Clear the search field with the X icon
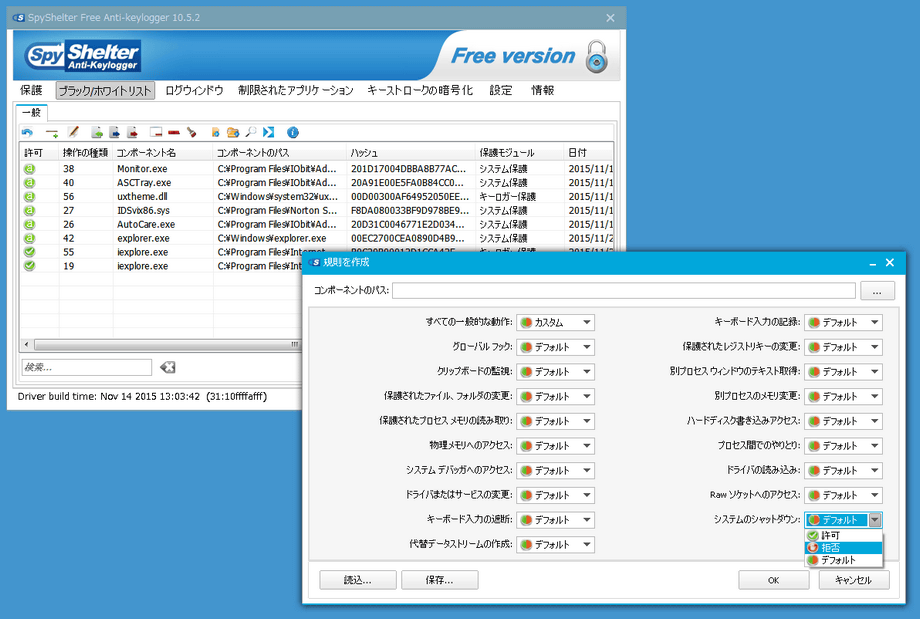Screen dimensions: 920x619 (x=167, y=367)
